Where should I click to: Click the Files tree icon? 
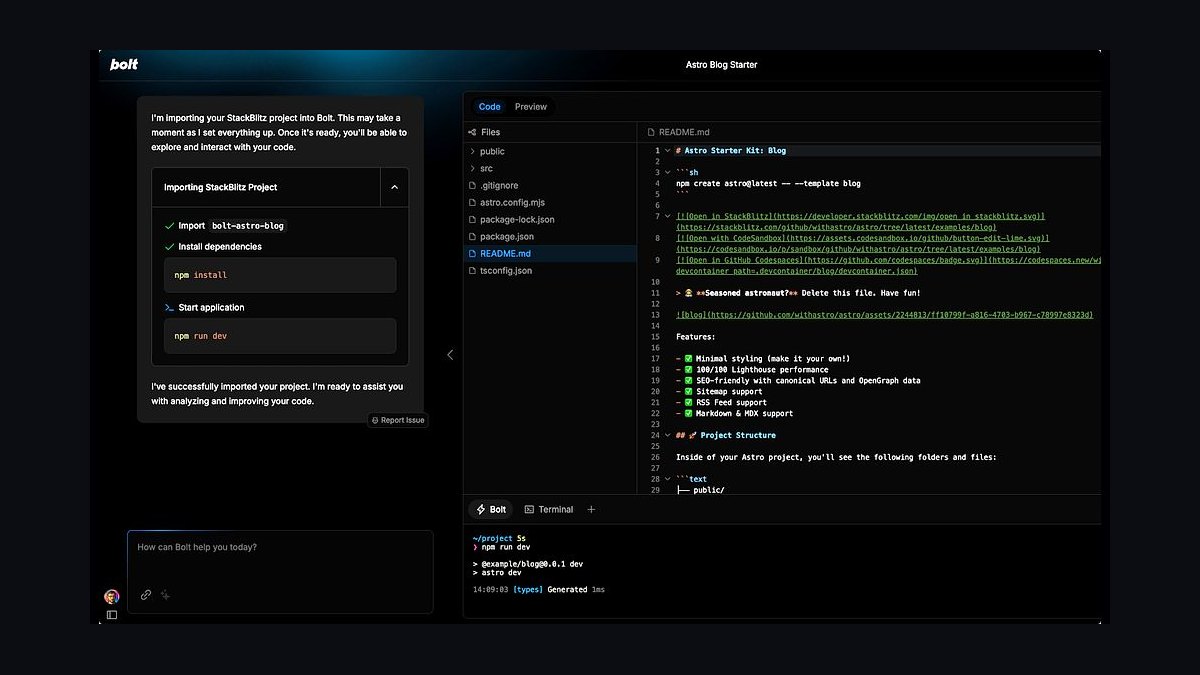click(x=472, y=132)
